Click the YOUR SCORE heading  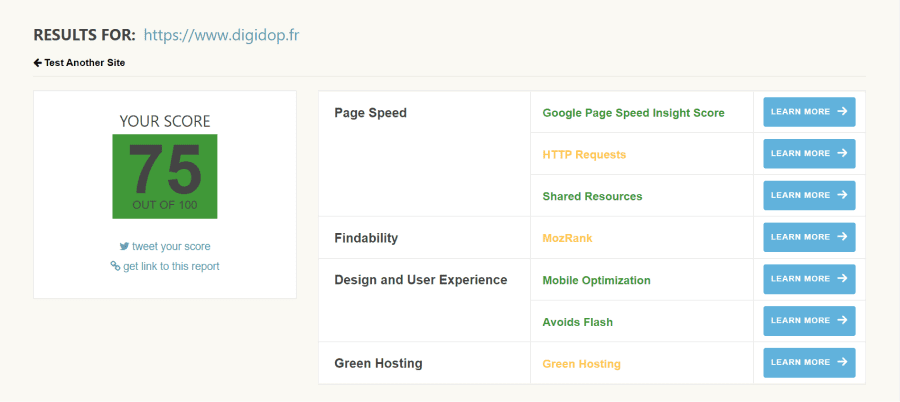point(165,121)
